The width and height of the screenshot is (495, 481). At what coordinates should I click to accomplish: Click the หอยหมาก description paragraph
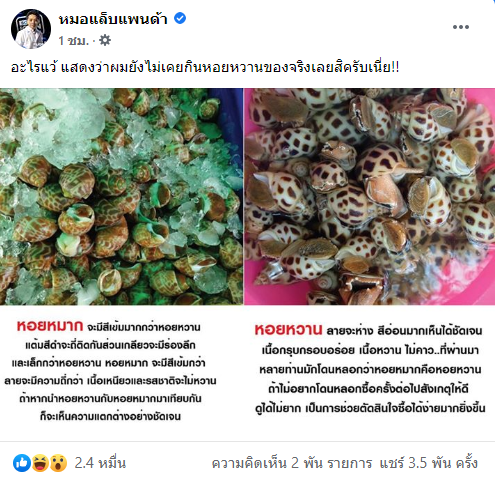point(110,371)
